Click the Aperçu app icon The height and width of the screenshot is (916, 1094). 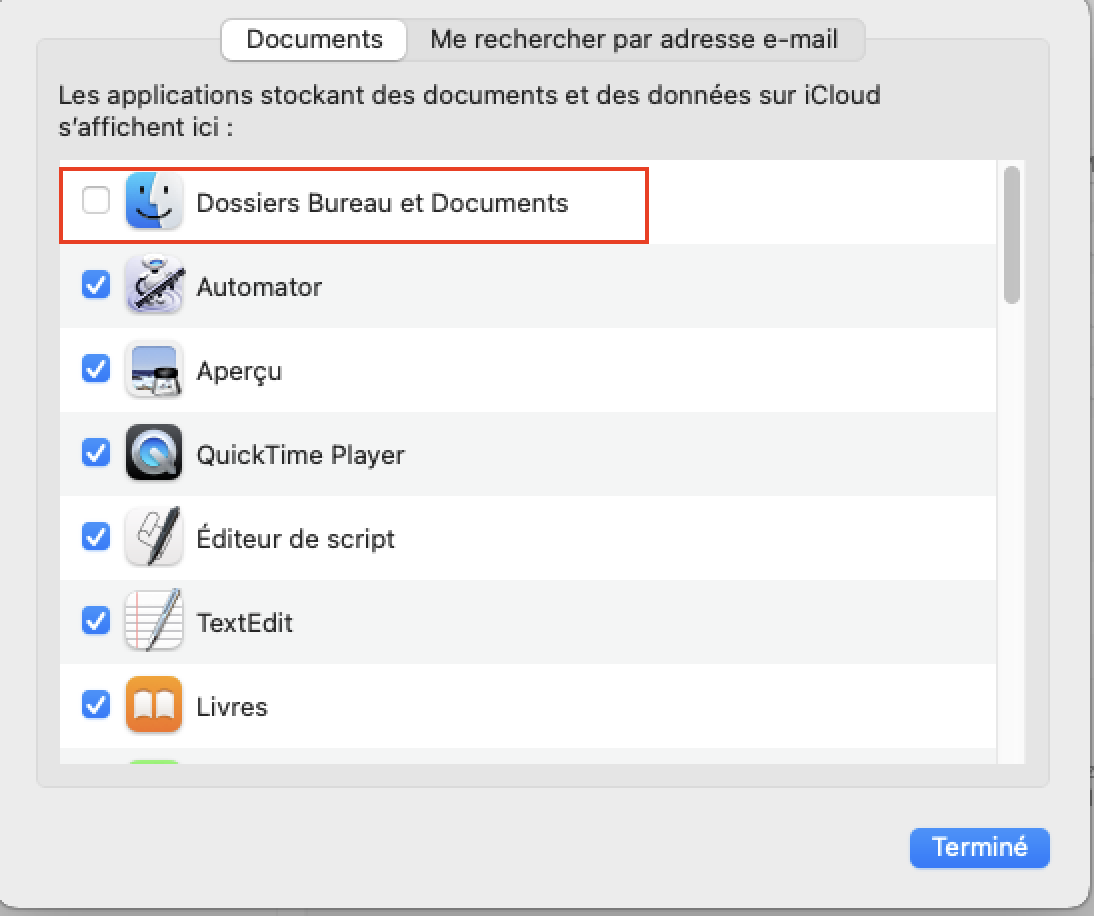point(154,370)
